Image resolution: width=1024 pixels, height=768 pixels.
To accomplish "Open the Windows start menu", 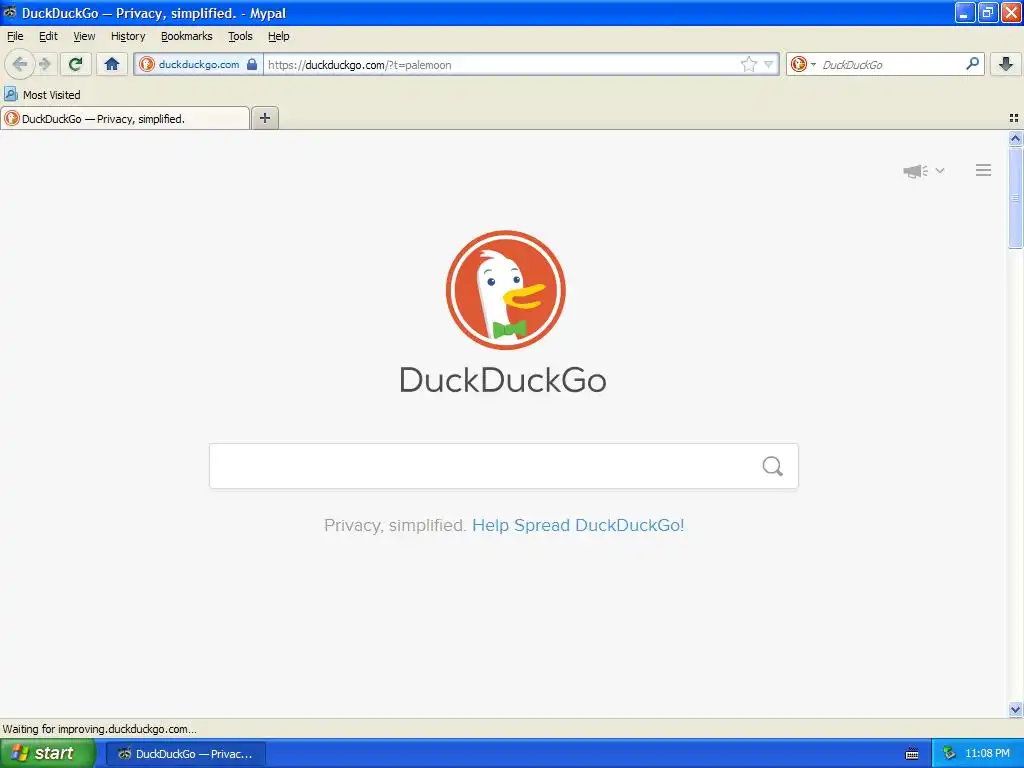I will [48, 753].
